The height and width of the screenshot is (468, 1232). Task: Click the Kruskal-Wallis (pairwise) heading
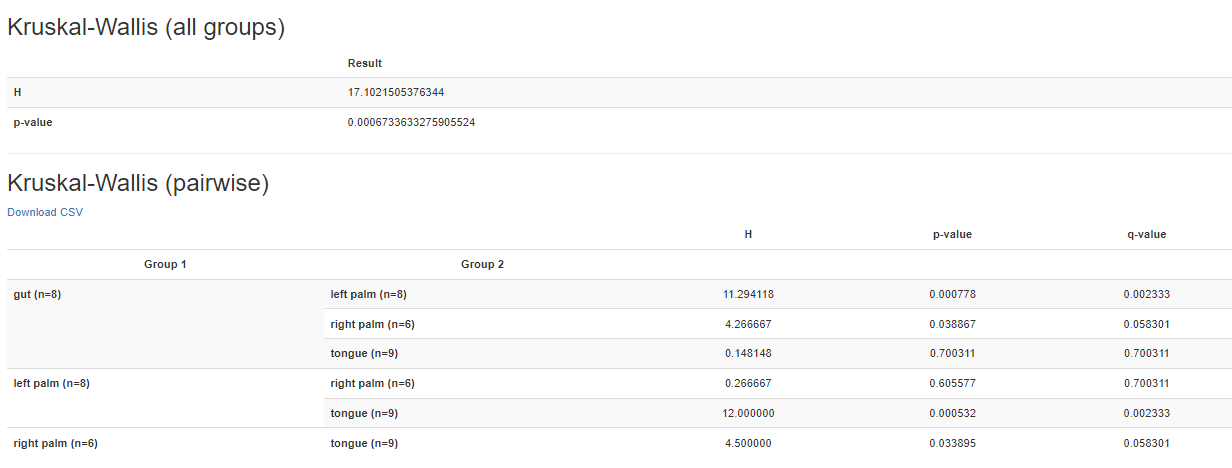pos(138,183)
